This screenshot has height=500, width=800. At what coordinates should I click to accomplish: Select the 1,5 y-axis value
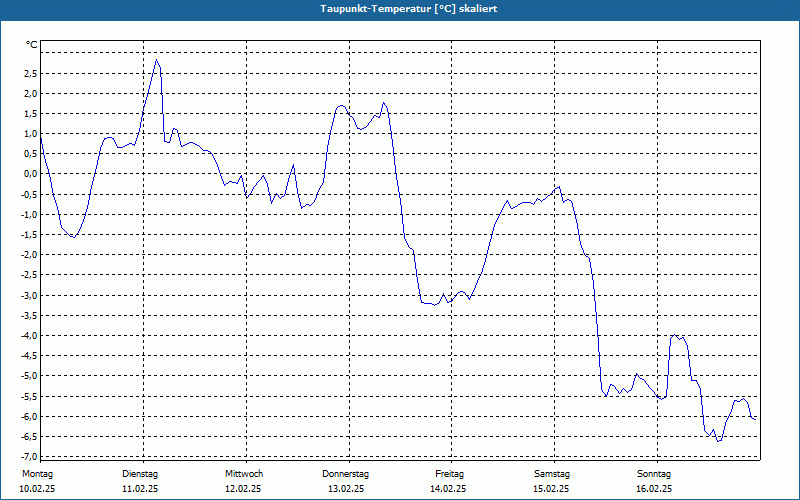pos(31,114)
